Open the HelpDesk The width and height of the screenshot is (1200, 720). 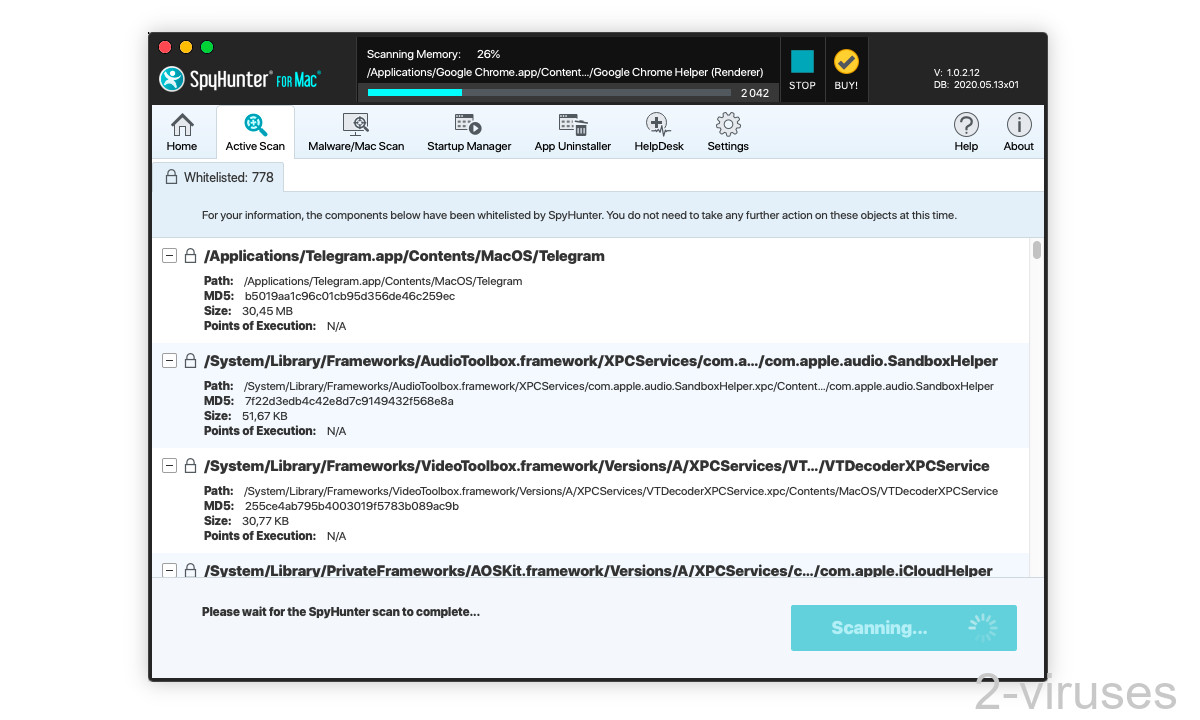(x=659, y=132)
